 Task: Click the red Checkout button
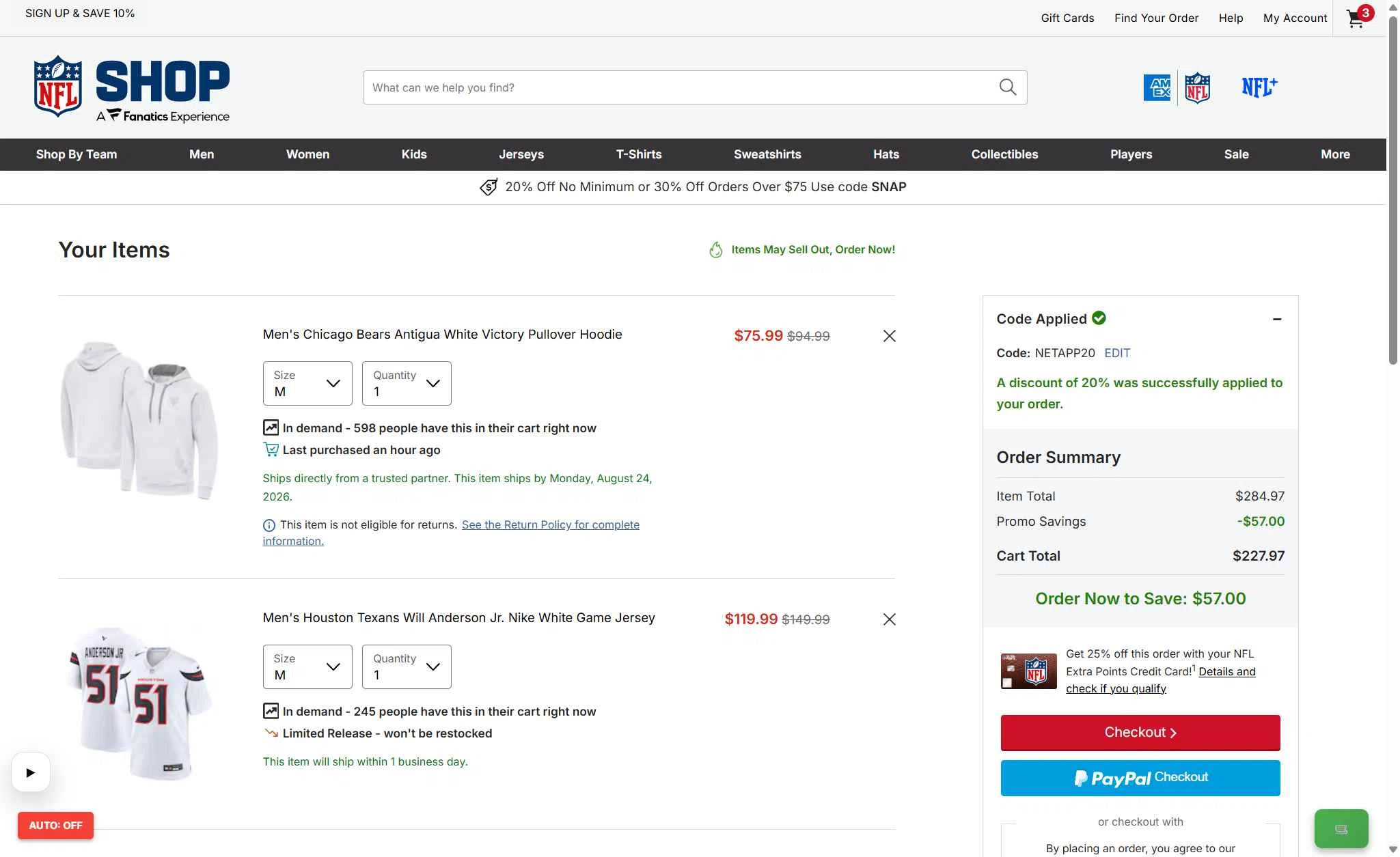pyautogui.click(x=1140, y=733)
